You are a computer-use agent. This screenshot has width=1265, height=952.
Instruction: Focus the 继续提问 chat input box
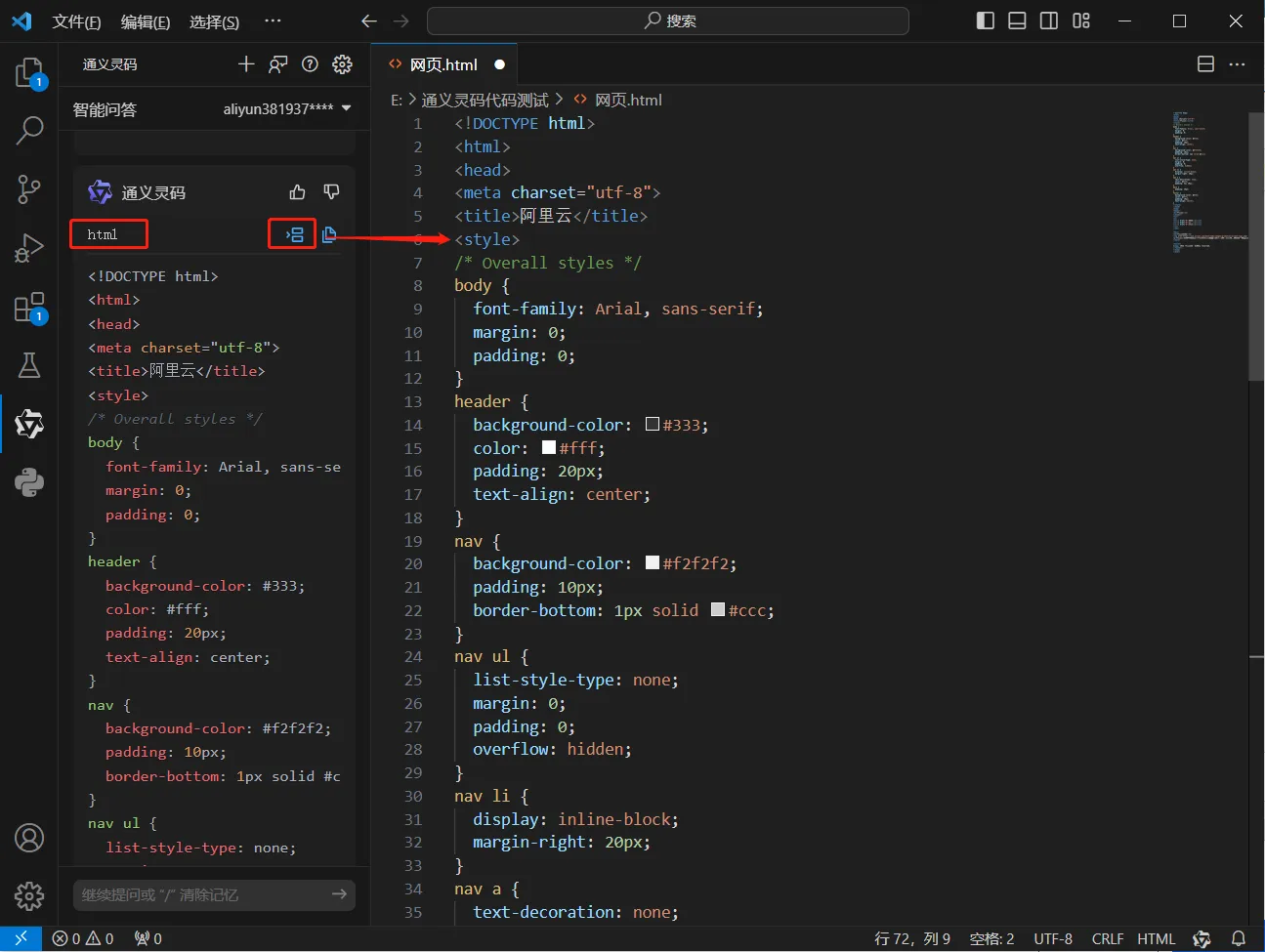(214, 894)
